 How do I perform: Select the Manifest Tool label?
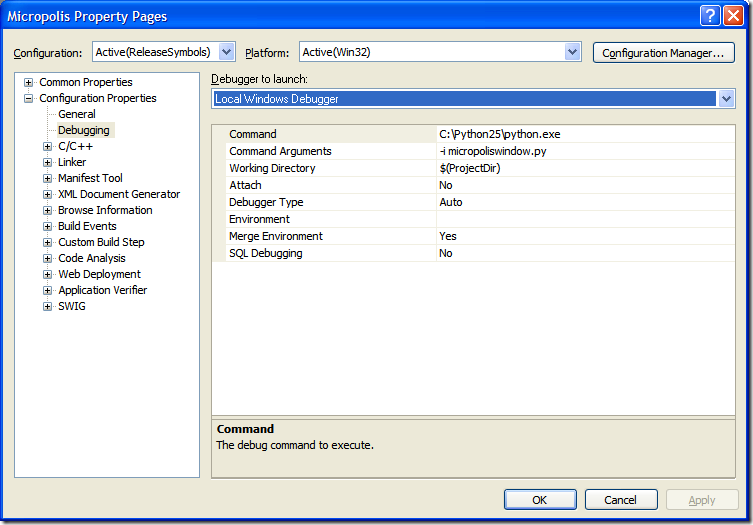[90, 178]
